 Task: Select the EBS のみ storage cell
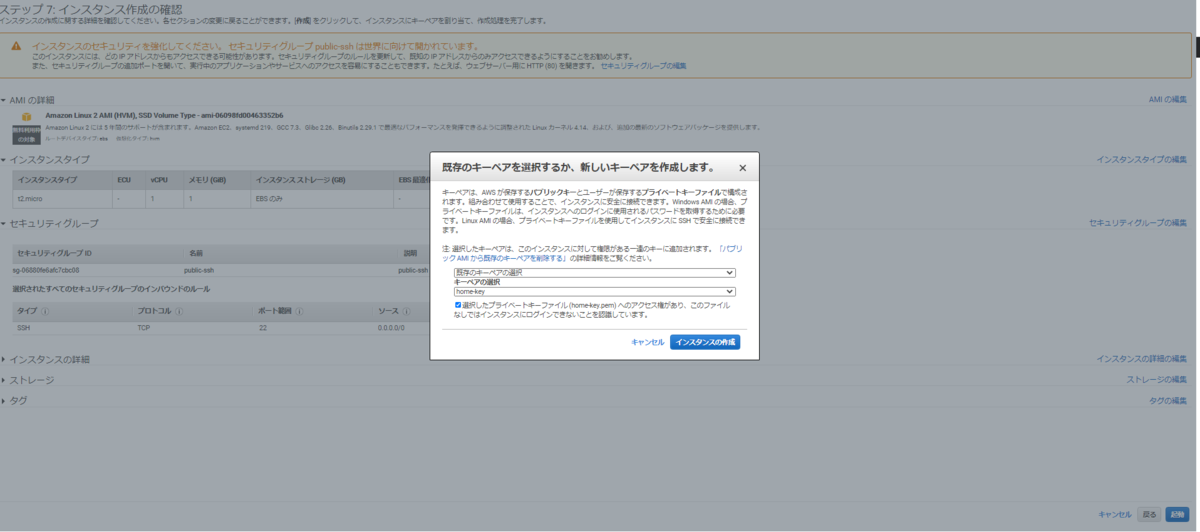[322, 198]
